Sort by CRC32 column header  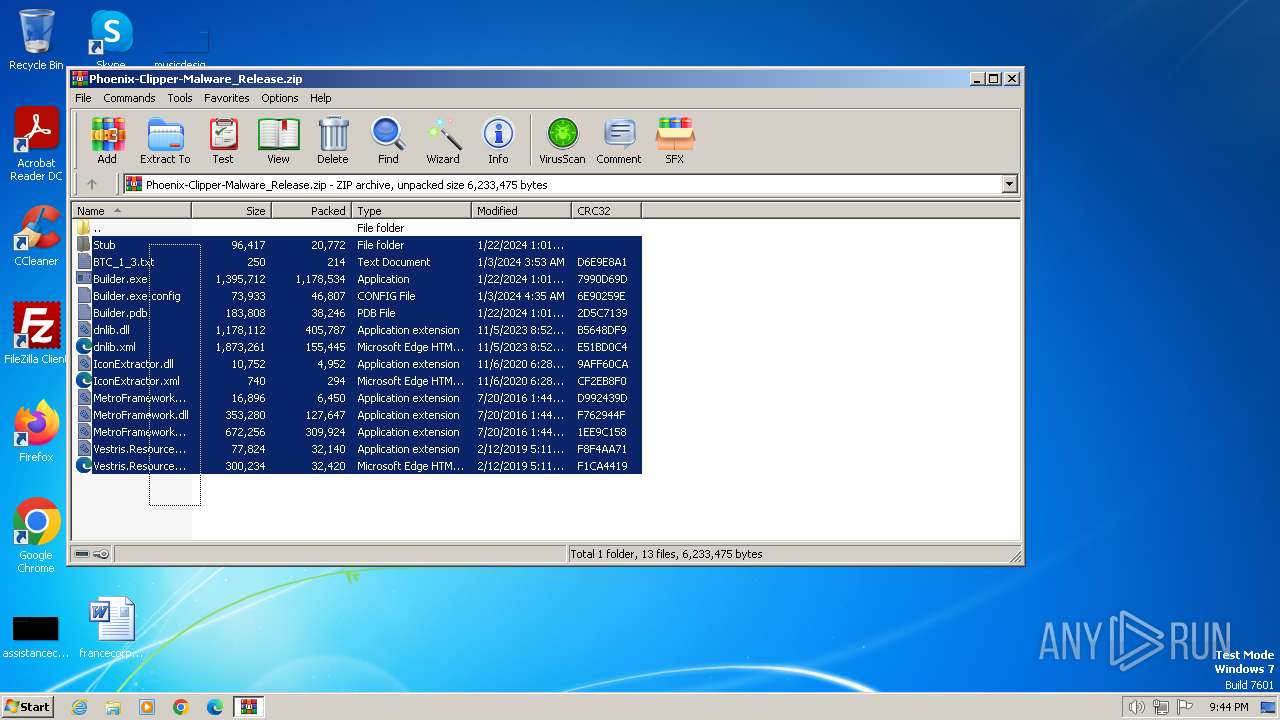pos(606,211)
